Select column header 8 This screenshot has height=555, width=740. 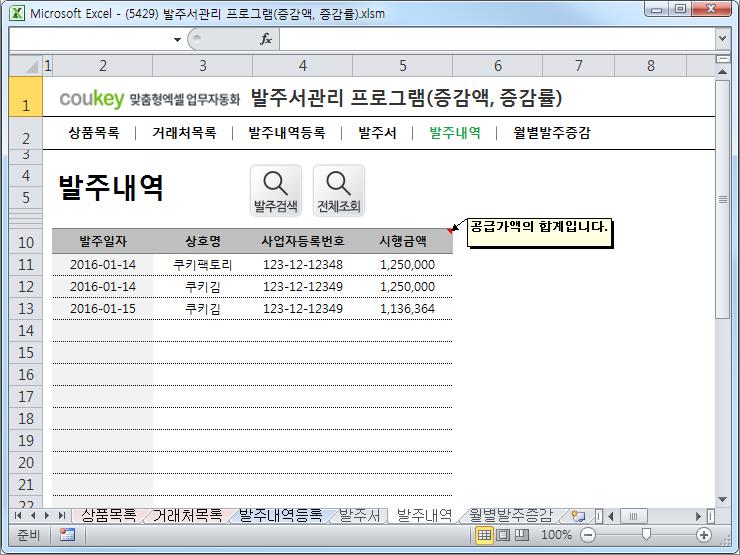pos(651,66)
